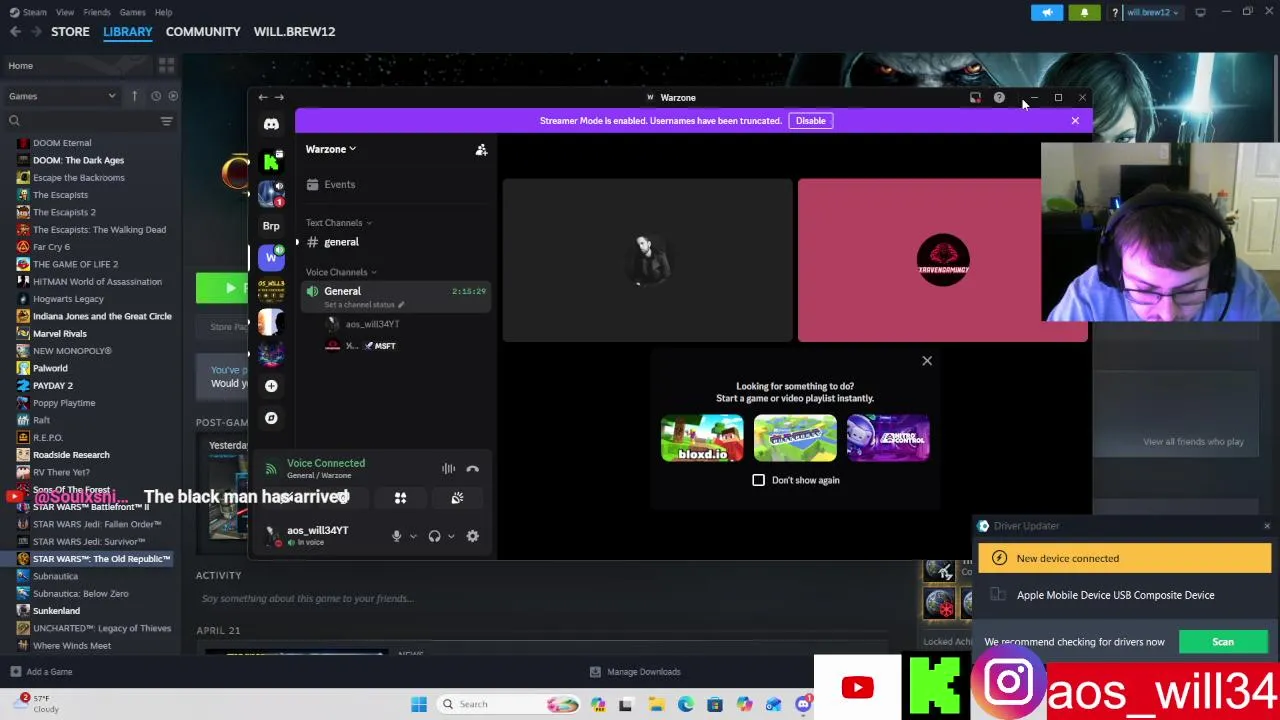This screenshot has width=1280, height=720.
Task: Collapse Text Channels category
Action: (x=338, y=223)
